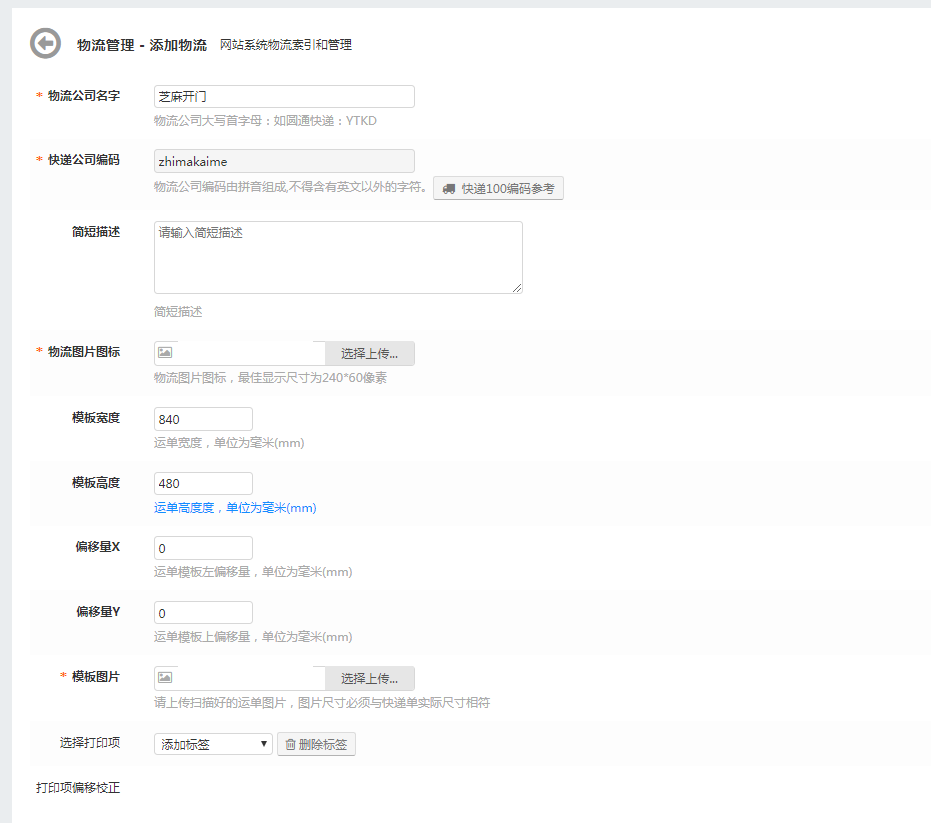The width and height of the screenshot is (931, 823).
Task: Click the back arrow icon
Action: [45, 44]
